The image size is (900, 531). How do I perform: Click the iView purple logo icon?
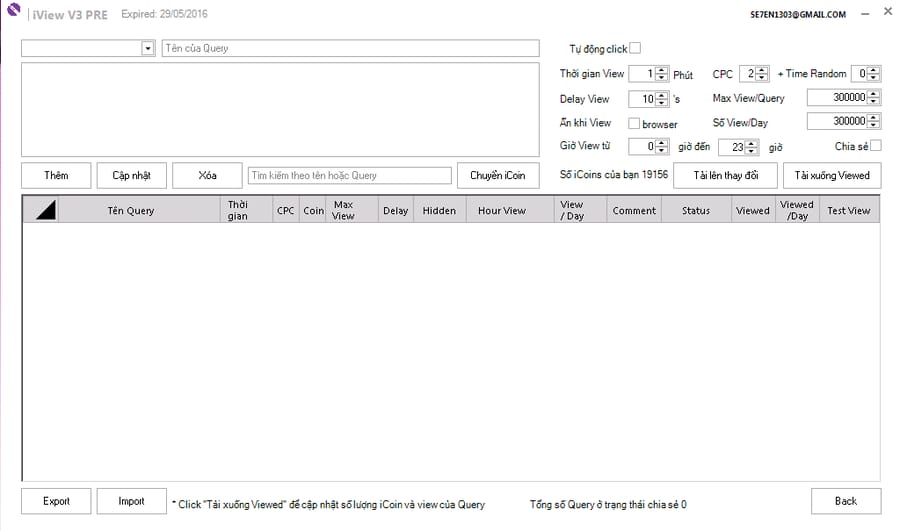(x=14, y=9)
